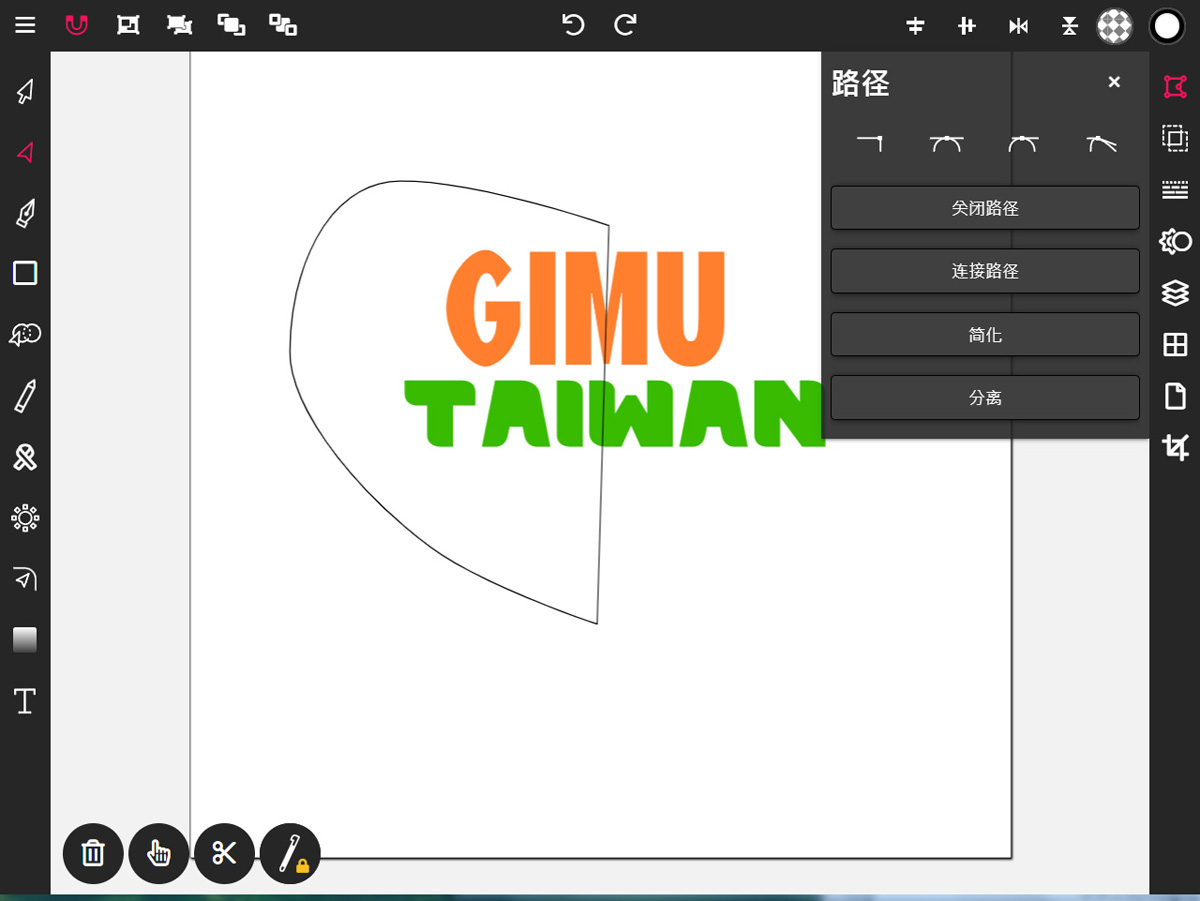The width and height of the screenshot is (1200, 901).
Task: Open the path panel icon in right sidebar
Action: [x=1175, y=86]
